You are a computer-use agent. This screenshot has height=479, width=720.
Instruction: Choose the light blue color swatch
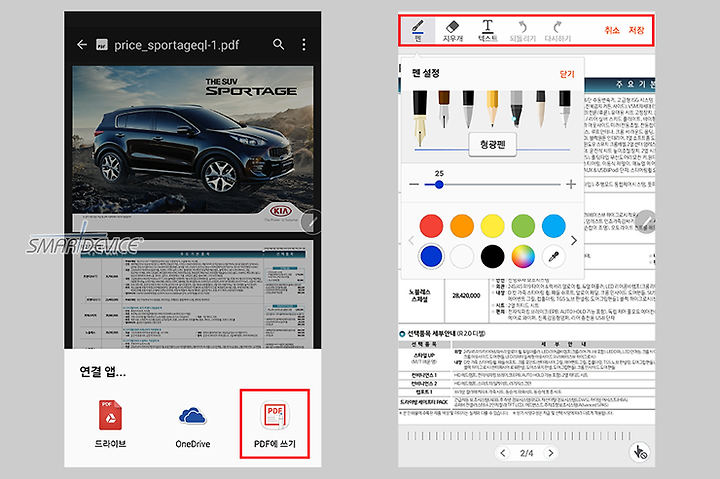553,226
